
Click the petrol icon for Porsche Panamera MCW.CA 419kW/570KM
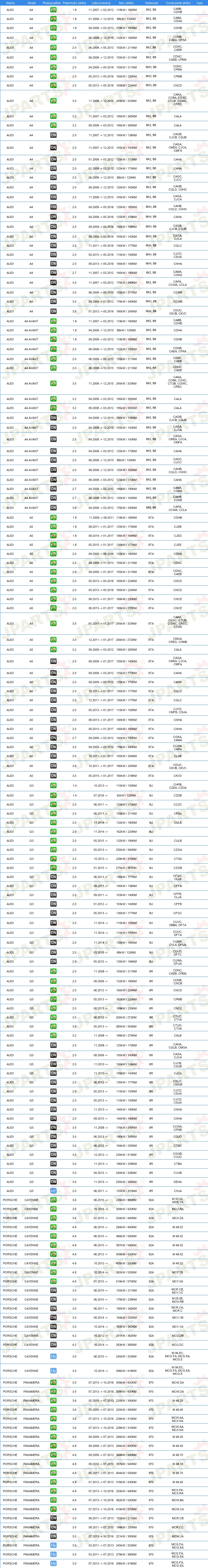point(53,1509)
